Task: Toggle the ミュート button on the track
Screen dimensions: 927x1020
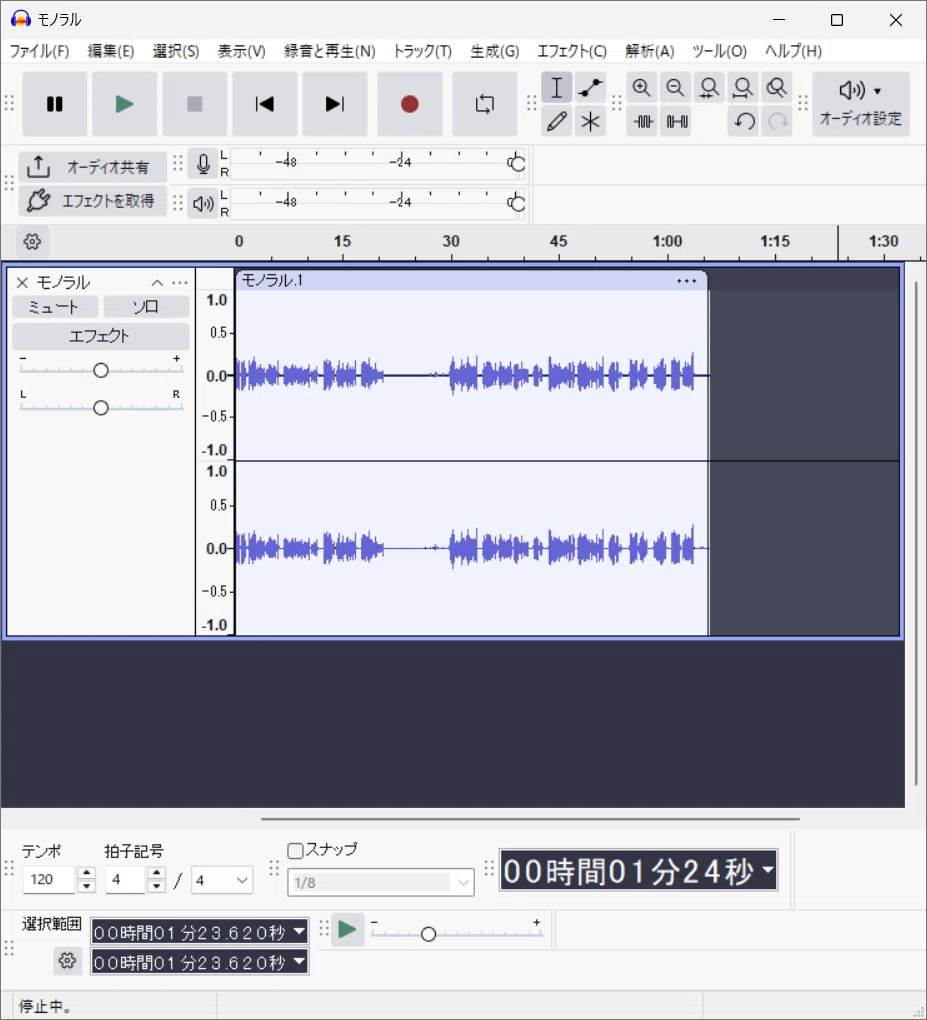Action: (55, 307)
